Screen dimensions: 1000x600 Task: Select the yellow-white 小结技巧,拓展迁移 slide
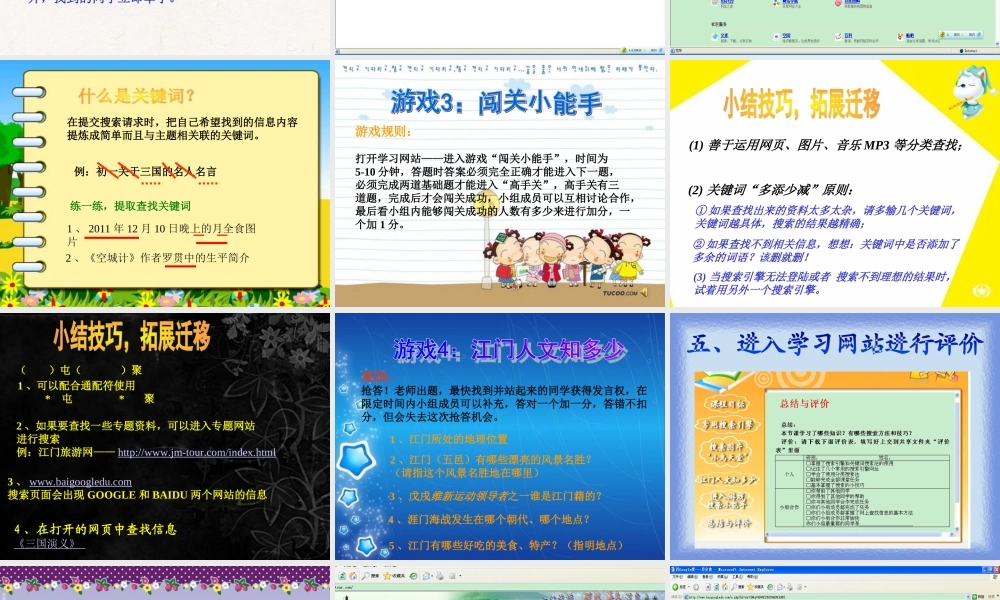(x=835, y=184)
